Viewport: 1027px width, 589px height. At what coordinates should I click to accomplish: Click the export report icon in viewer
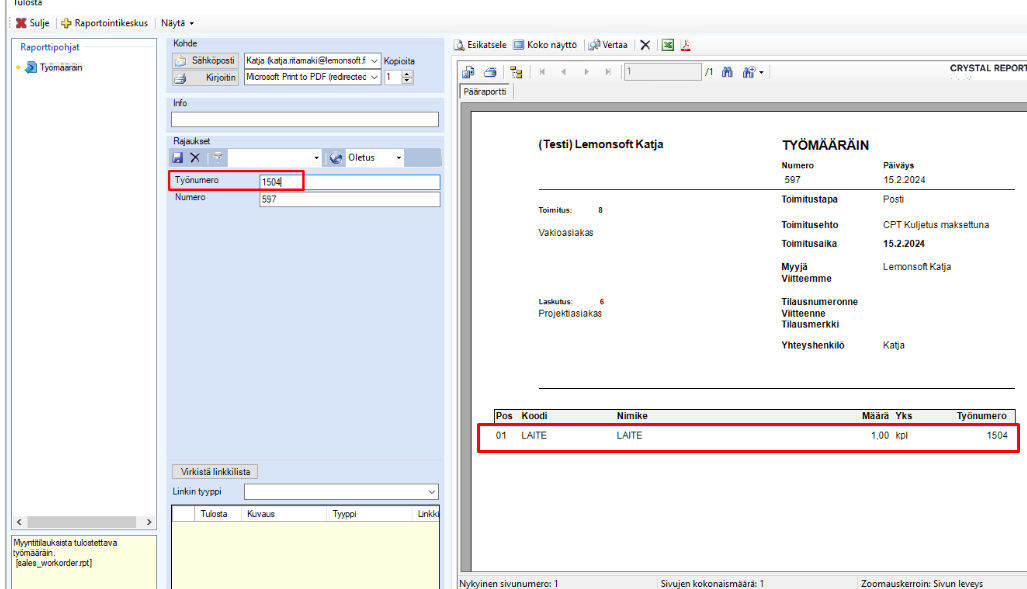pyautogui.click(x=468, y=72)
